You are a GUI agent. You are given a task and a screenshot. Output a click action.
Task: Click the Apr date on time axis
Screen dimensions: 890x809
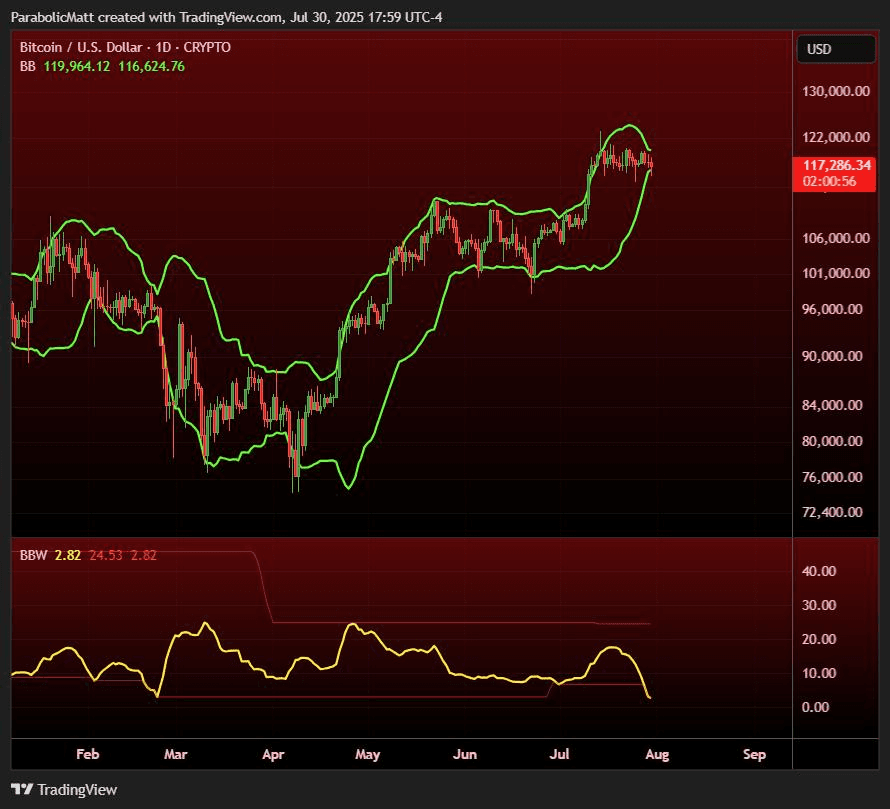(273, 754)
